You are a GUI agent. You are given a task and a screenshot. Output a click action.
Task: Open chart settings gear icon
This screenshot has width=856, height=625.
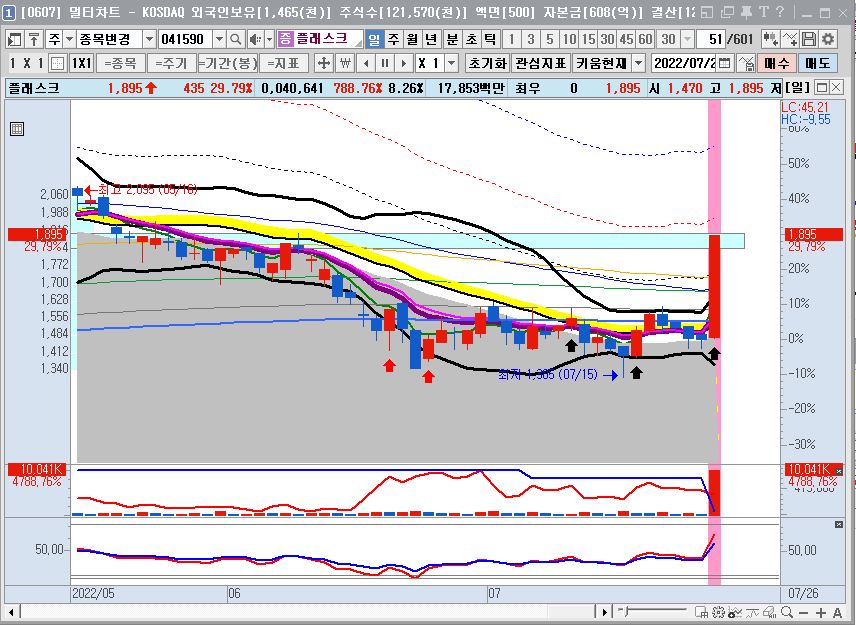click(x=828, y=39)
